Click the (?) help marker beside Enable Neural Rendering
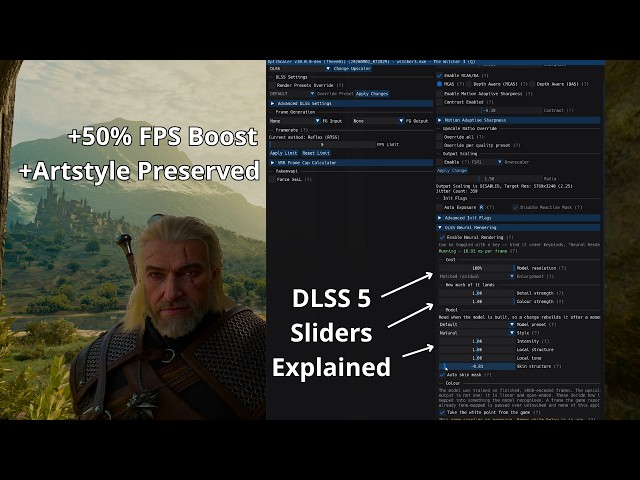The width and height of the screenshot is (640, 480). [x=510, y=237]
